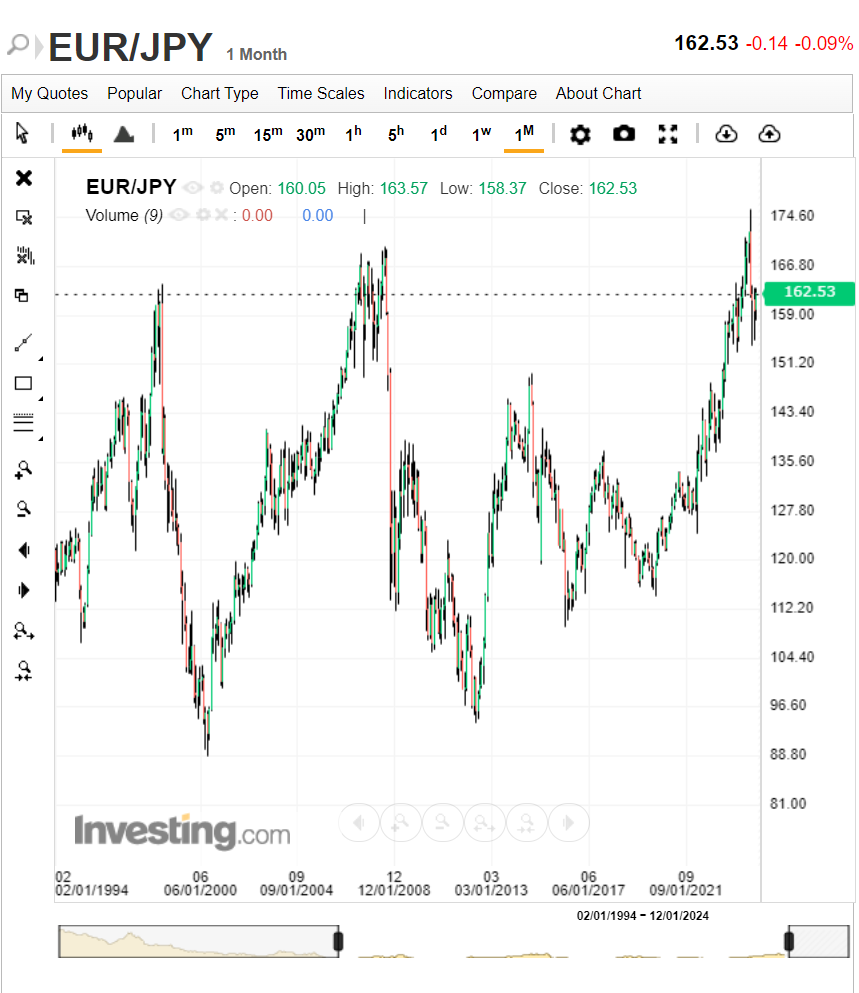Click the upload cloud icon
Viewport: 859px width, 993px height.
click(x=769, y=134)
